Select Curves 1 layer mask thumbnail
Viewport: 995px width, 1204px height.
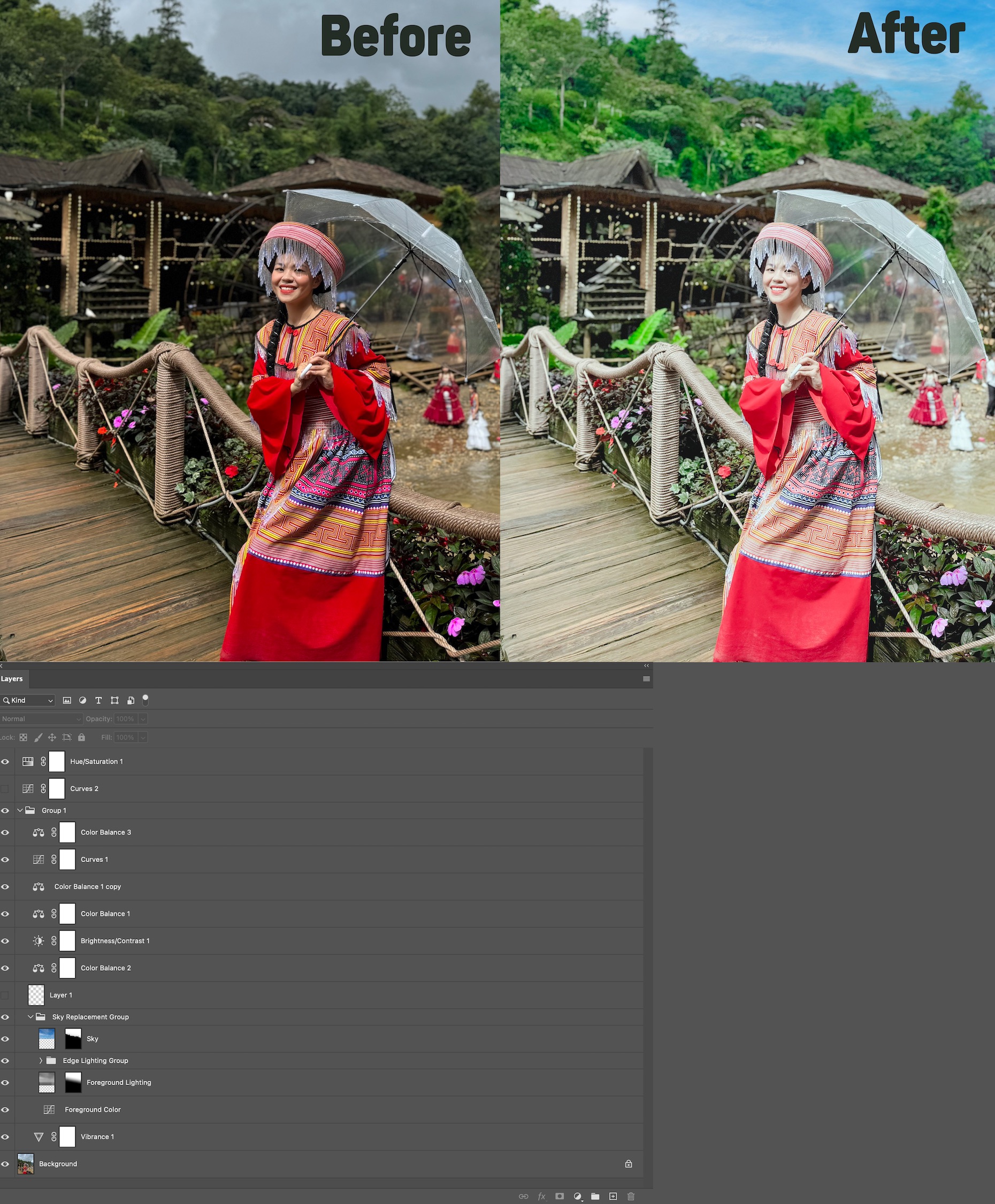tap(67, 859)
